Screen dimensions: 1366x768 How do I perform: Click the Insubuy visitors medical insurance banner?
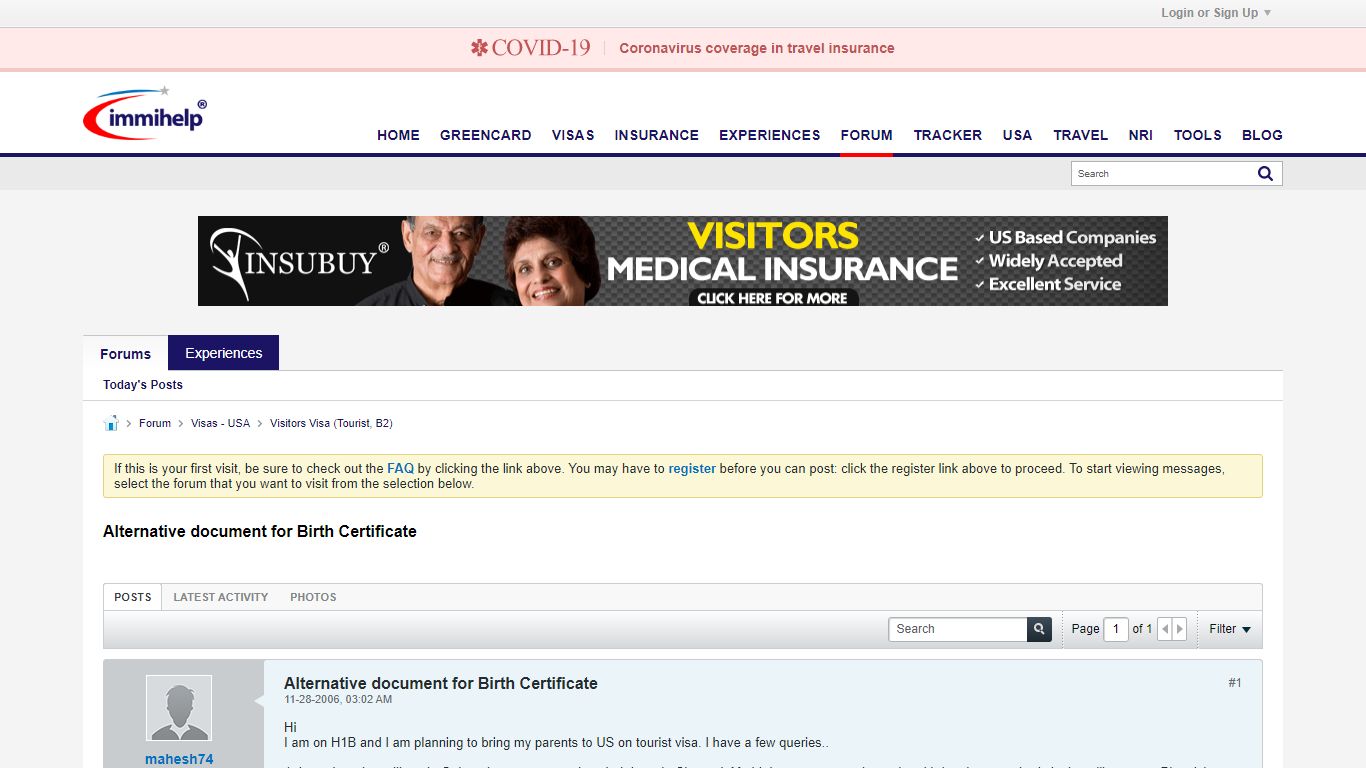(x=683, y=261)
